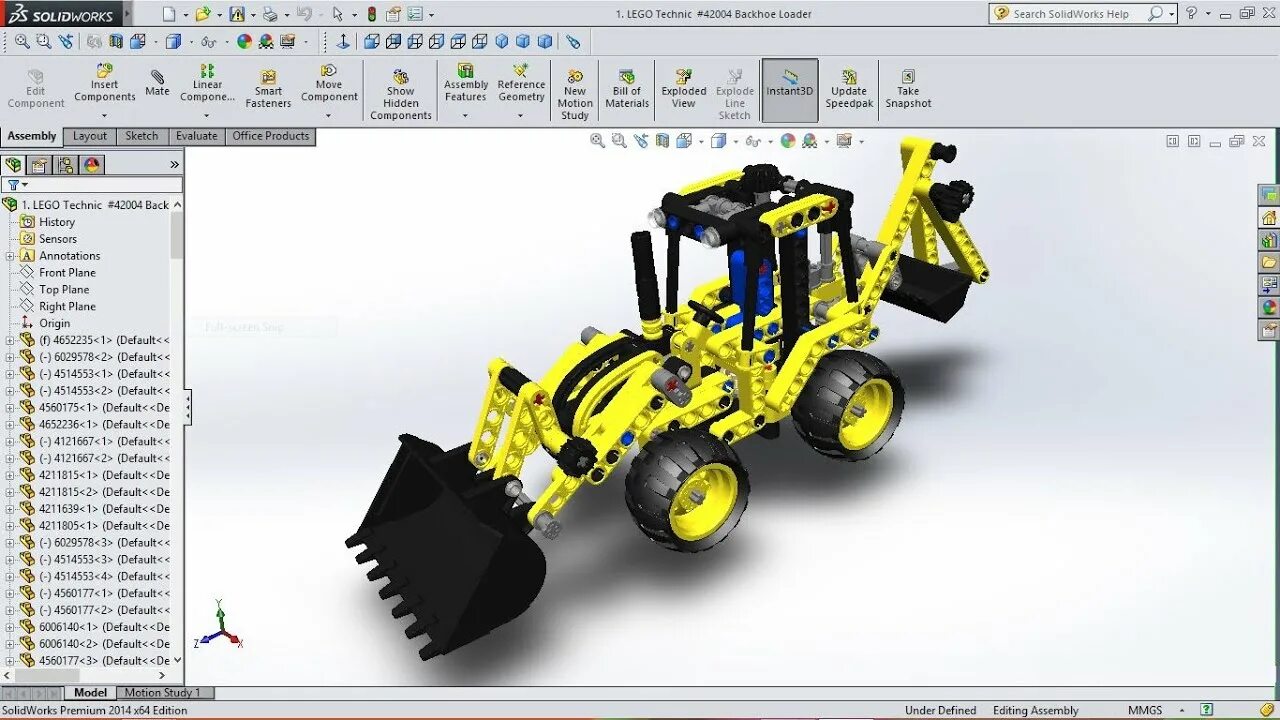Select the Sensors tree item
Screen dimensions: 1280x720
pyautogui.click(x=57, y=239)
